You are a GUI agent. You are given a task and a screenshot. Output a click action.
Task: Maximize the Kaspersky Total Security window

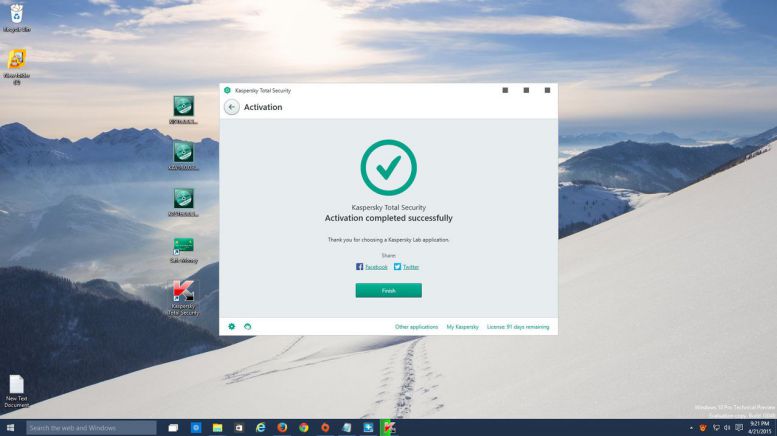click(x=526, y=90)
